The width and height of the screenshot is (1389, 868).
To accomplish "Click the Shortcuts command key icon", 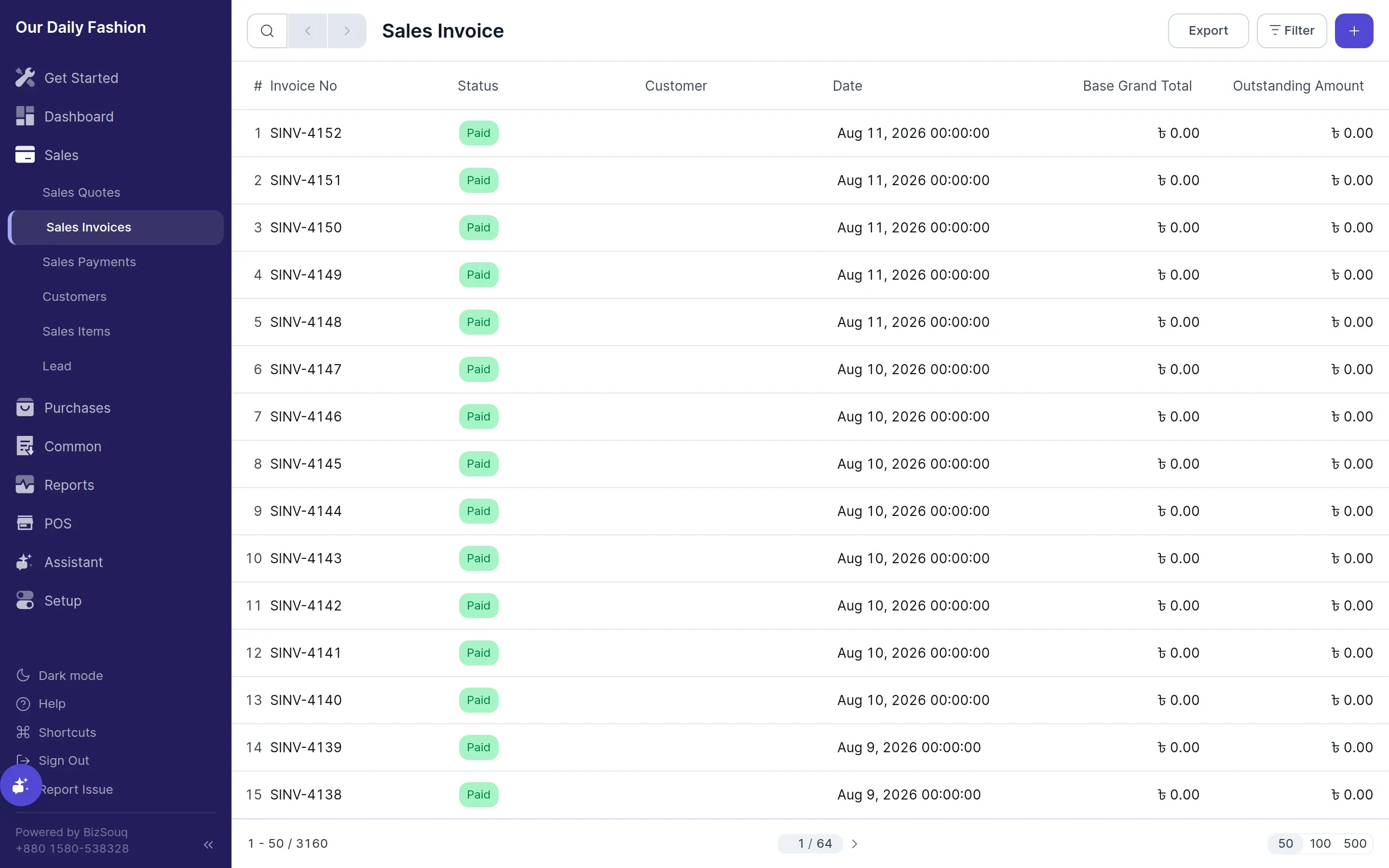I will point(23,732).
